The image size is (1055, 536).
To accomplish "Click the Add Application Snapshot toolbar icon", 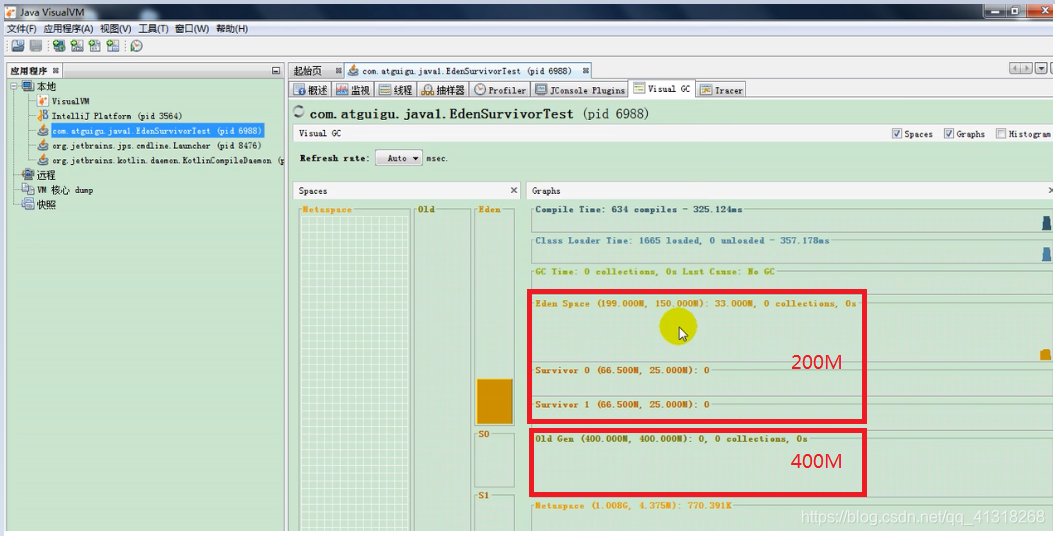I will point(113,46).
